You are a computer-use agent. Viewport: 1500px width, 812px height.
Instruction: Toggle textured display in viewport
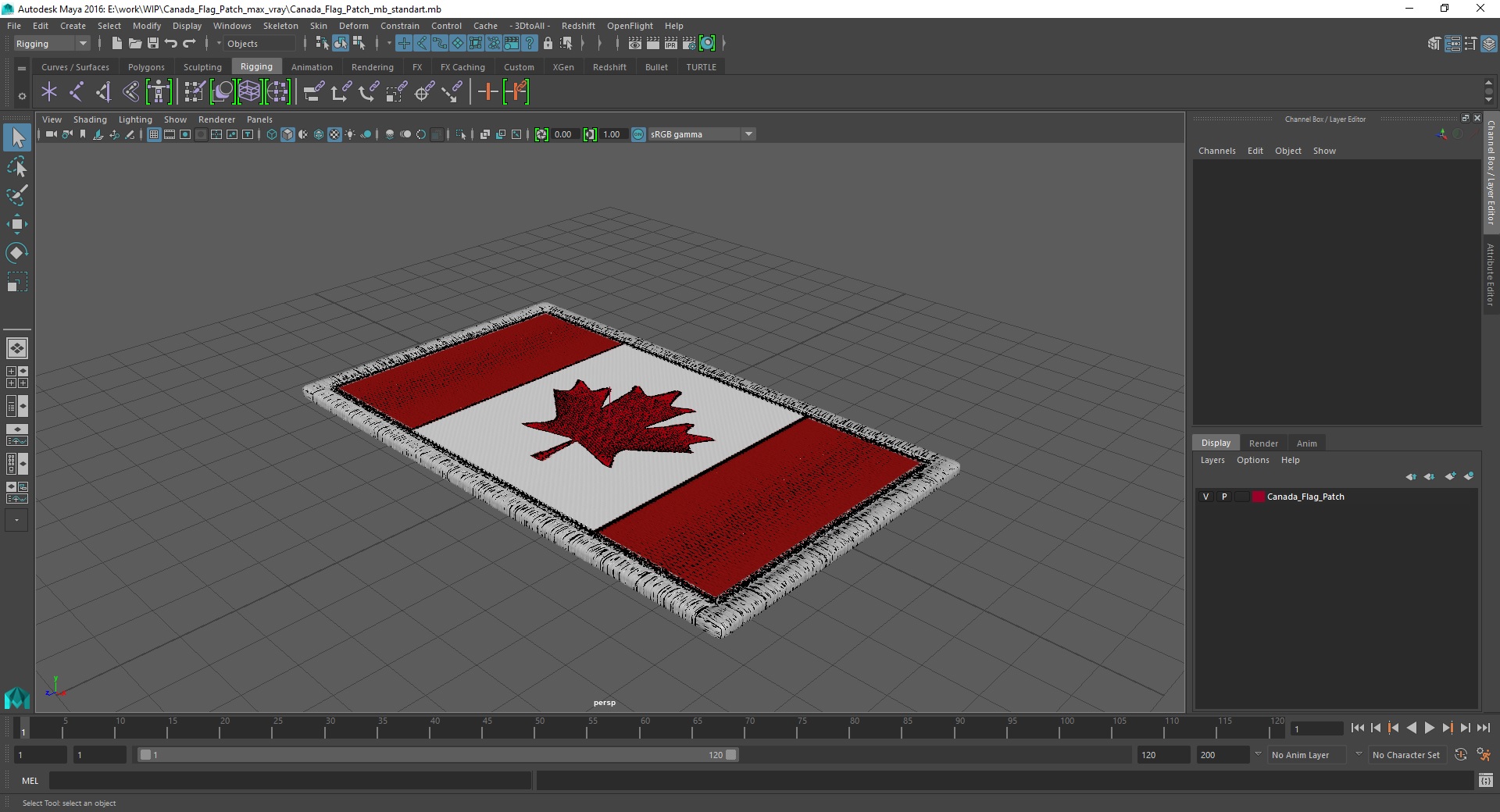334,134
